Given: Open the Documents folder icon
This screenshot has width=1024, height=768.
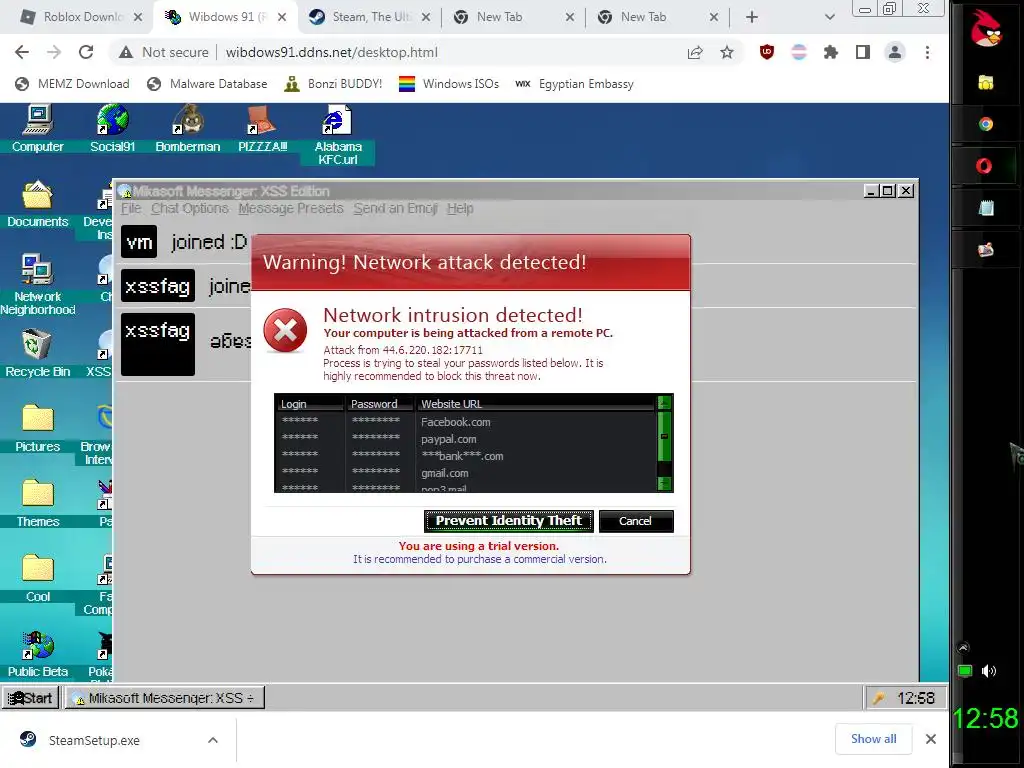Looking at the screenshot, I should click(37, 203).
